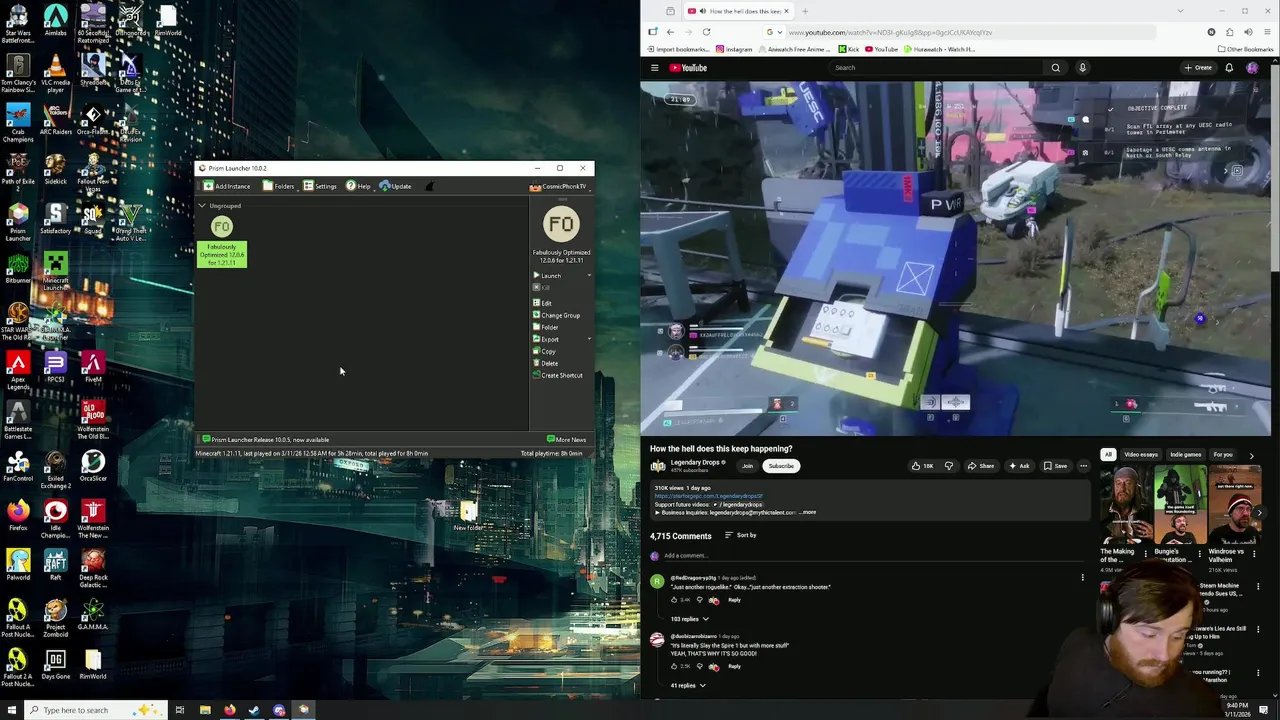
Task: Click the Subscribe button
Action: point(781,466)
